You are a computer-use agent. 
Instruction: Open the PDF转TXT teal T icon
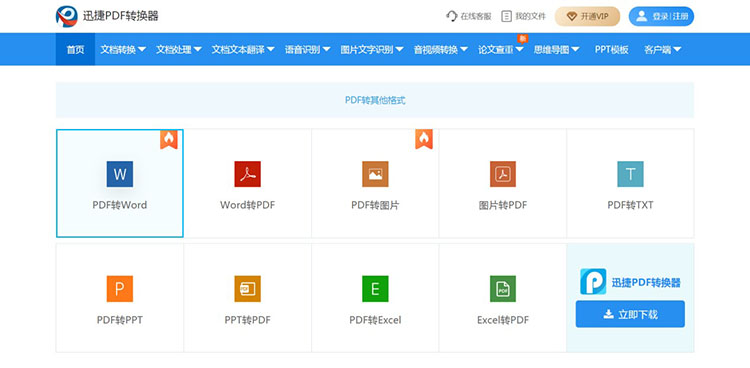[630, 174]
